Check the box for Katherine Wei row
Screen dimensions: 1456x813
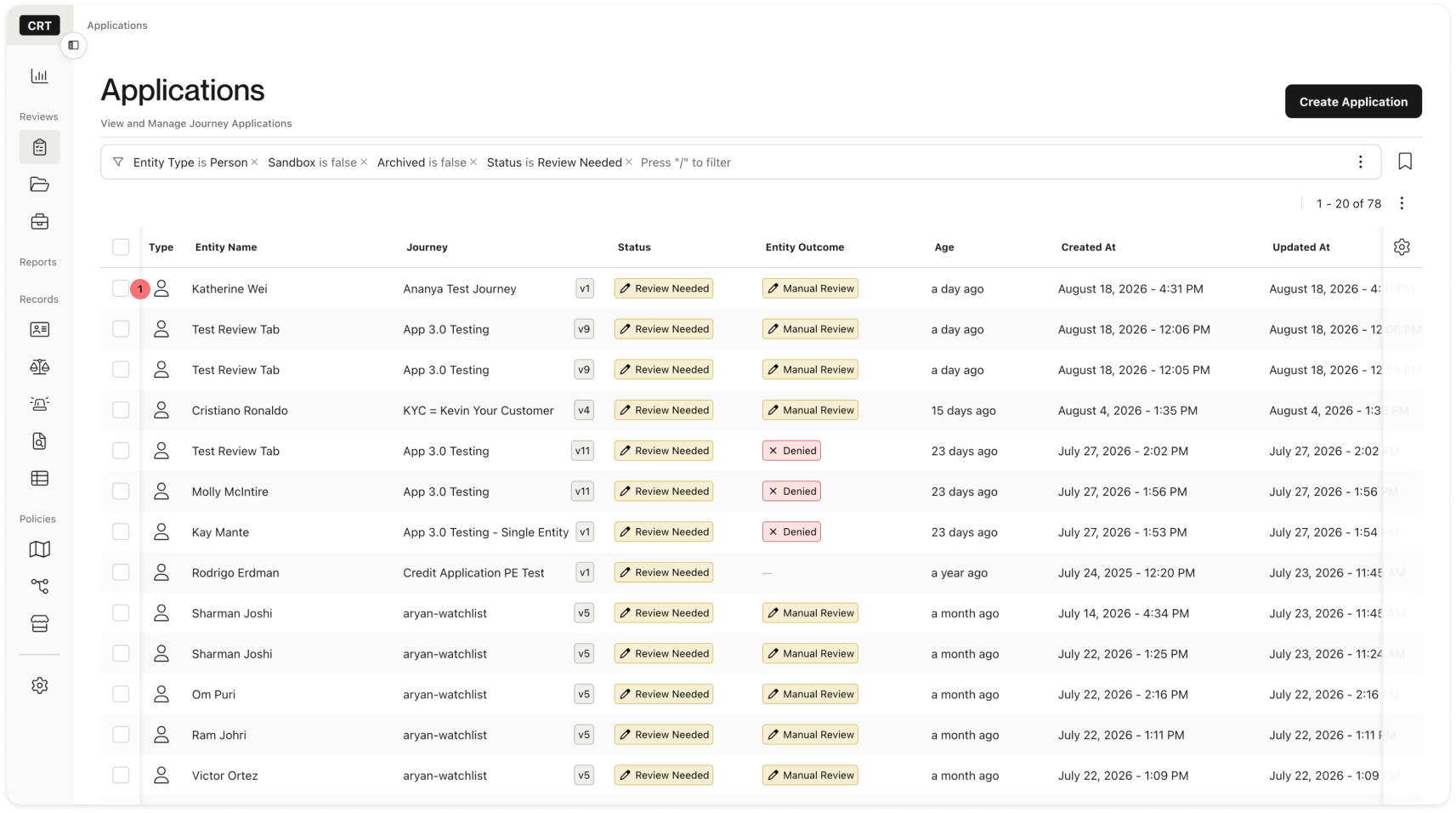120,288
